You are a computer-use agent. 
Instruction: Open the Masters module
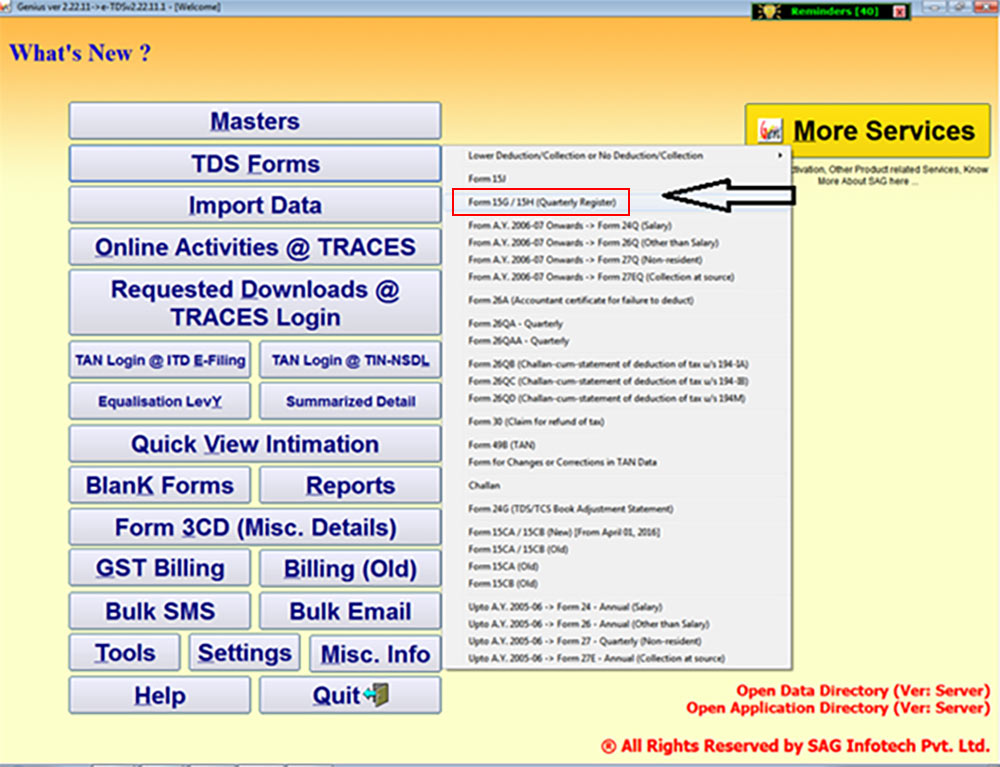point(254,120)
